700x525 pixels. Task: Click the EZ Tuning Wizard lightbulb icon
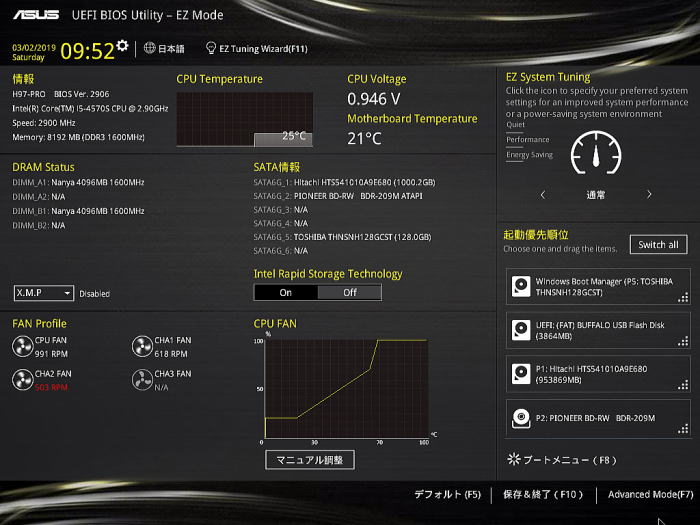(211, 48)
